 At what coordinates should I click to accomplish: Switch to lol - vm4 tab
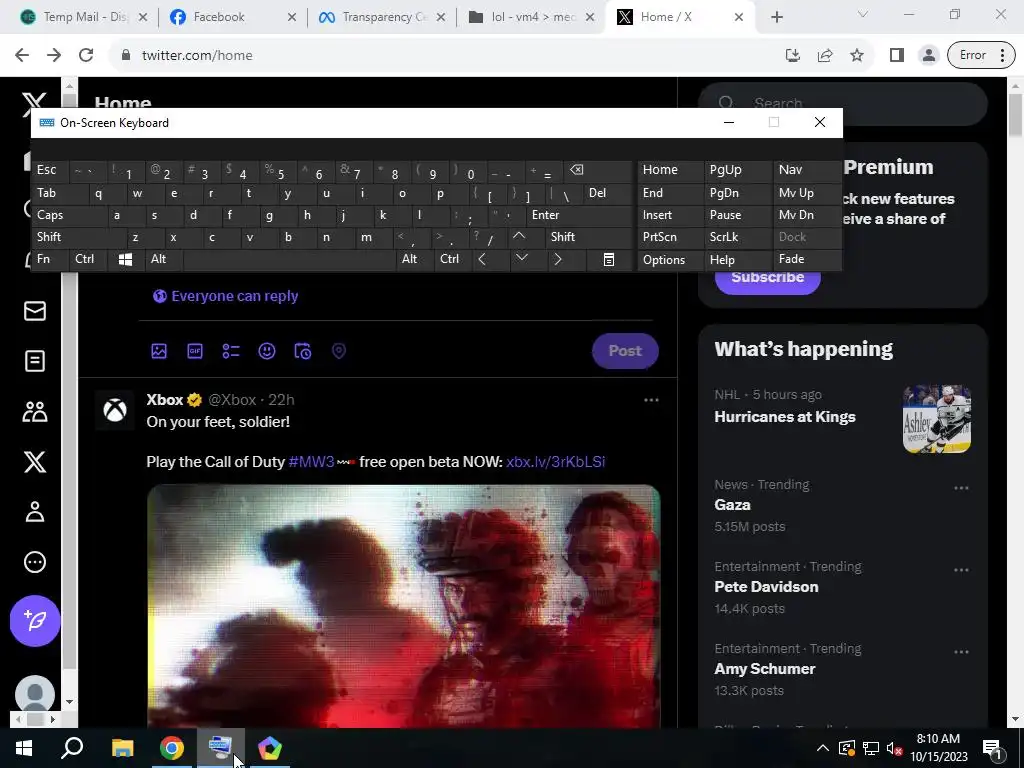[532, 17]
